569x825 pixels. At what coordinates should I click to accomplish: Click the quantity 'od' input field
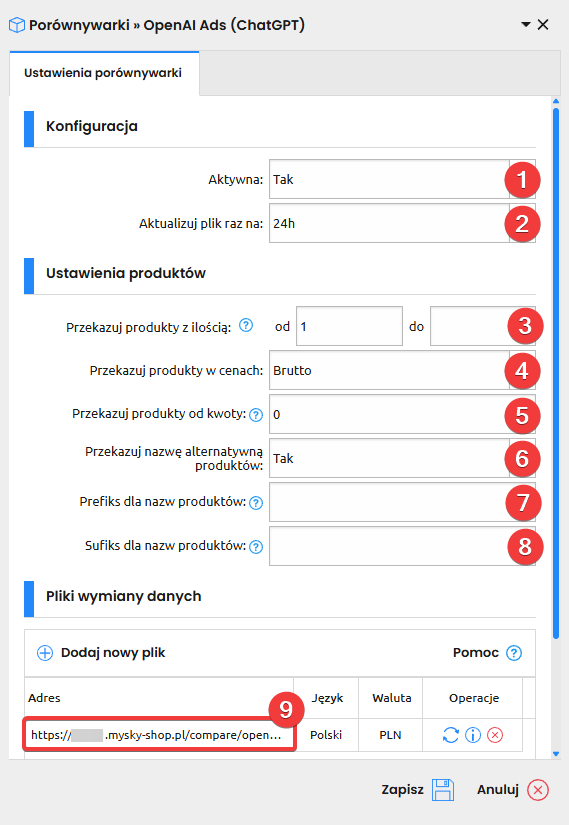coord(349,326)
